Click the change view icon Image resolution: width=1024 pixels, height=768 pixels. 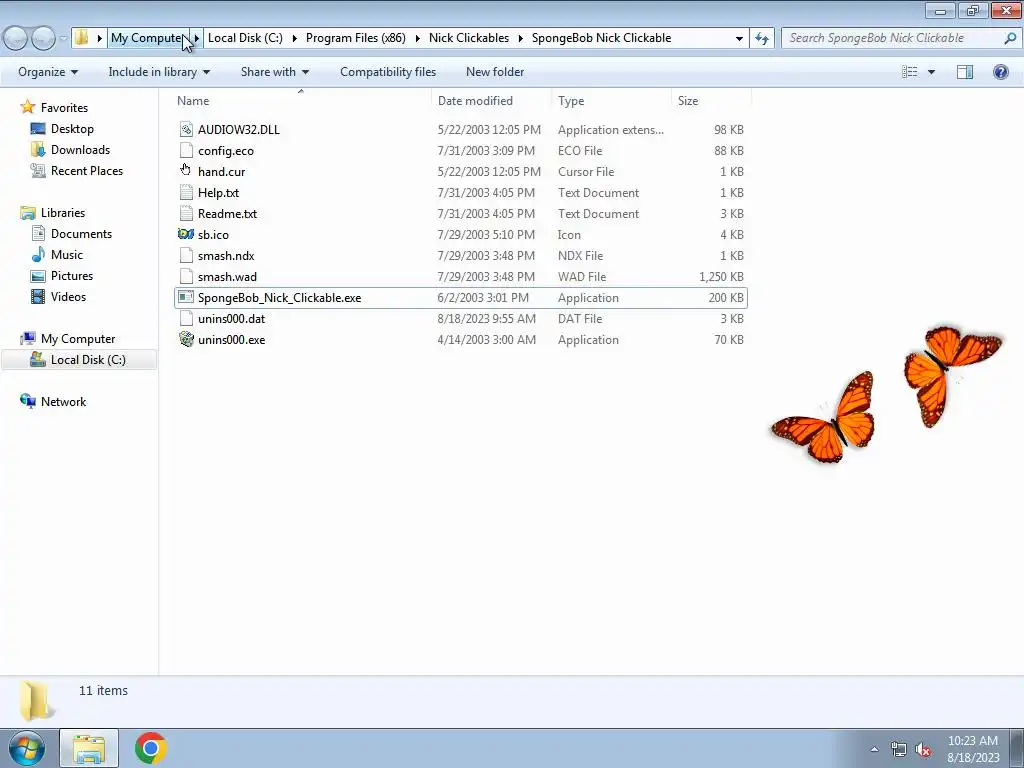[910, 72]
